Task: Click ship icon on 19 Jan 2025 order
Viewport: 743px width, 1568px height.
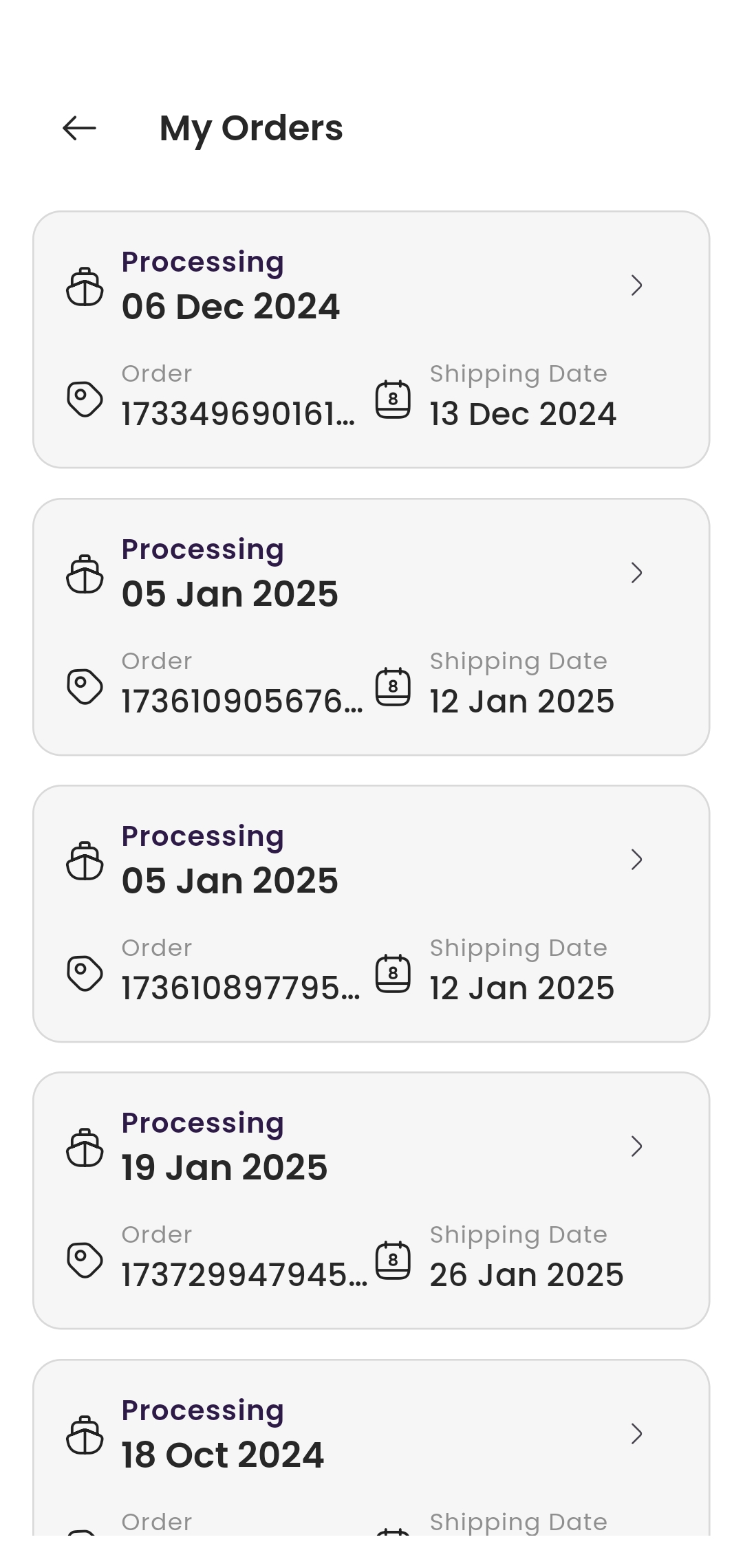Action: click(x=85, y=1147)
